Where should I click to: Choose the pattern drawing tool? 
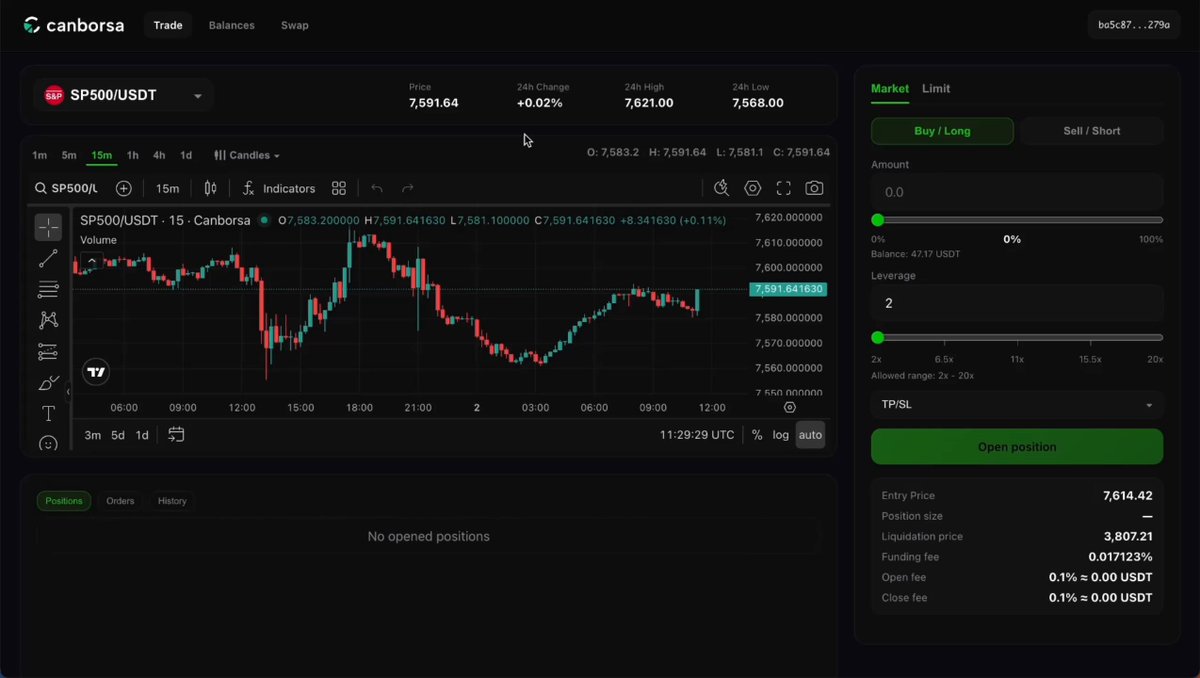pos(48,320)
